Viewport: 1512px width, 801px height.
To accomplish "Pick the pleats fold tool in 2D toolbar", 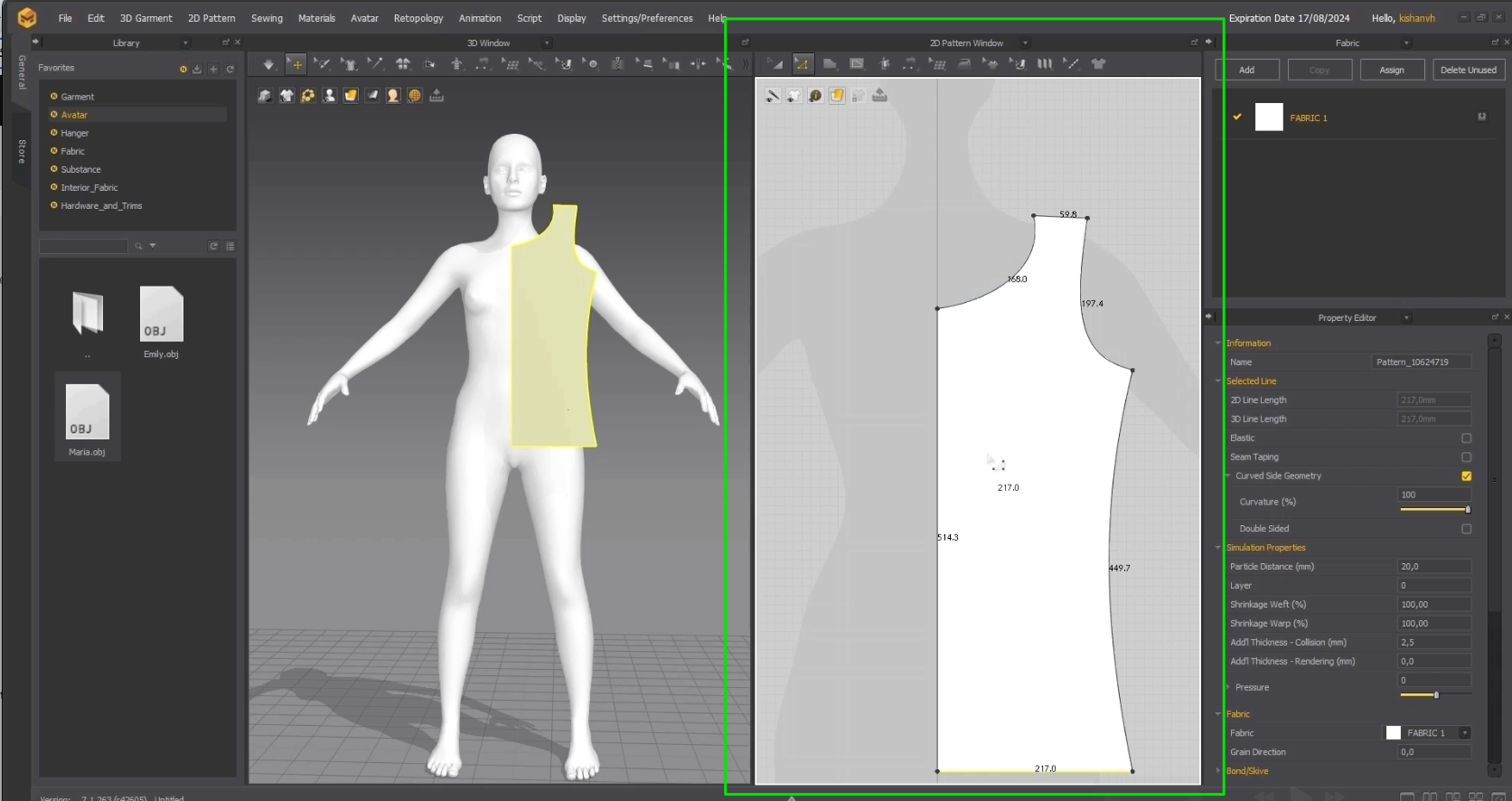I will 1045,64.
